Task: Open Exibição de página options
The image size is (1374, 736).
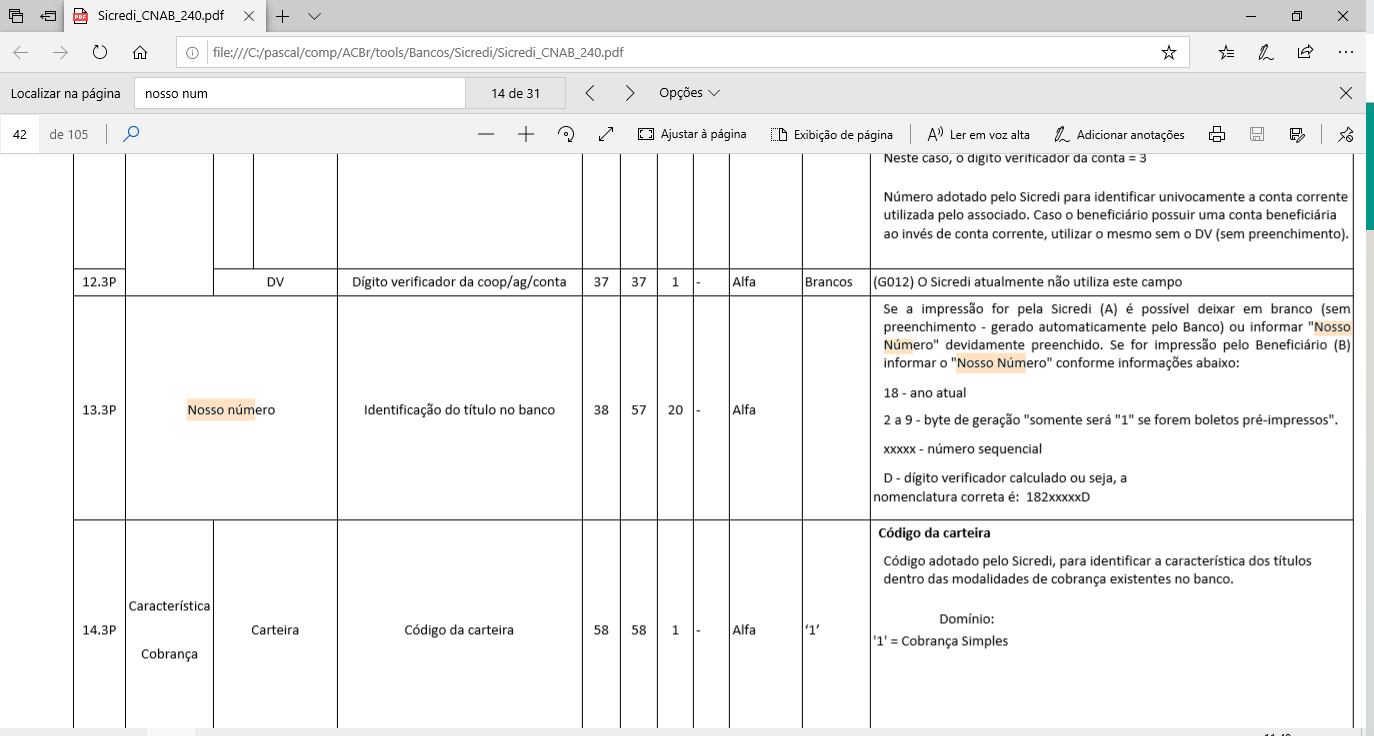Action: pos(832,134)
